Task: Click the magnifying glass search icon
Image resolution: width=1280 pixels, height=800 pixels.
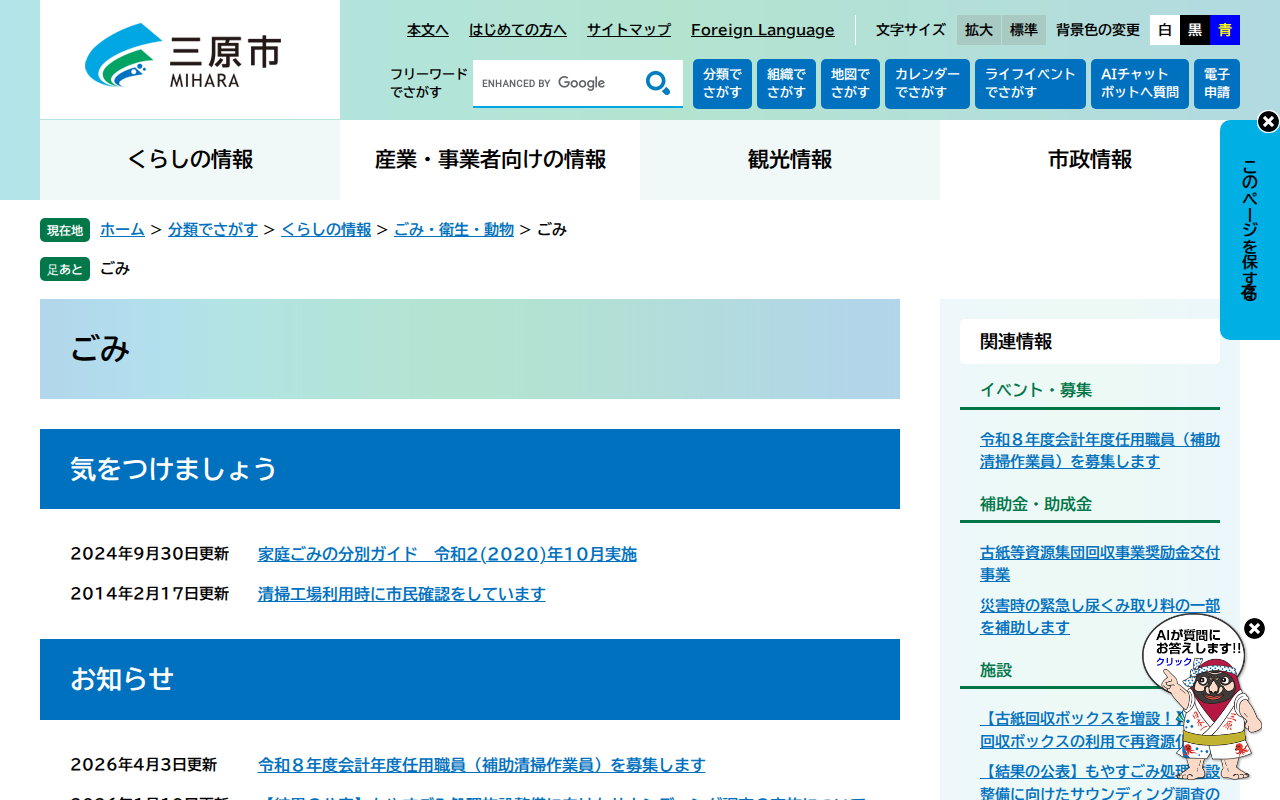Action: [x=658, y=83]
